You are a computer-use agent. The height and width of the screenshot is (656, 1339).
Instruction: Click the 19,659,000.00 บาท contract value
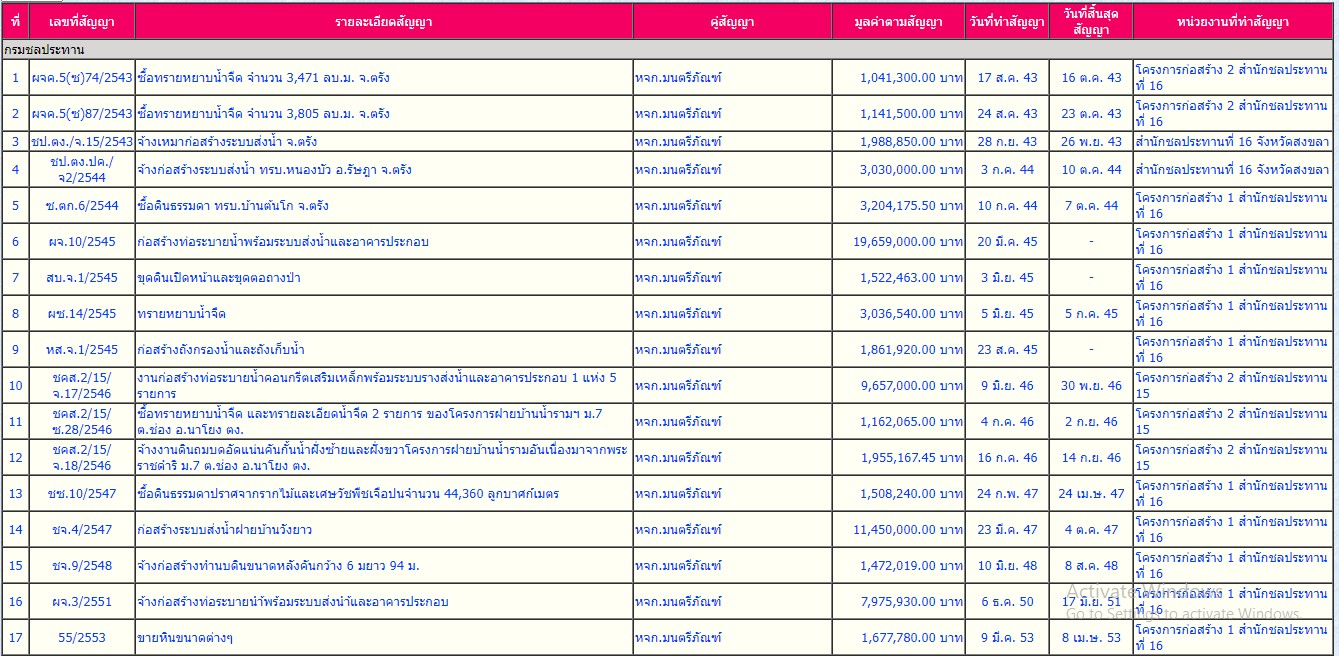tap(908, 242)
